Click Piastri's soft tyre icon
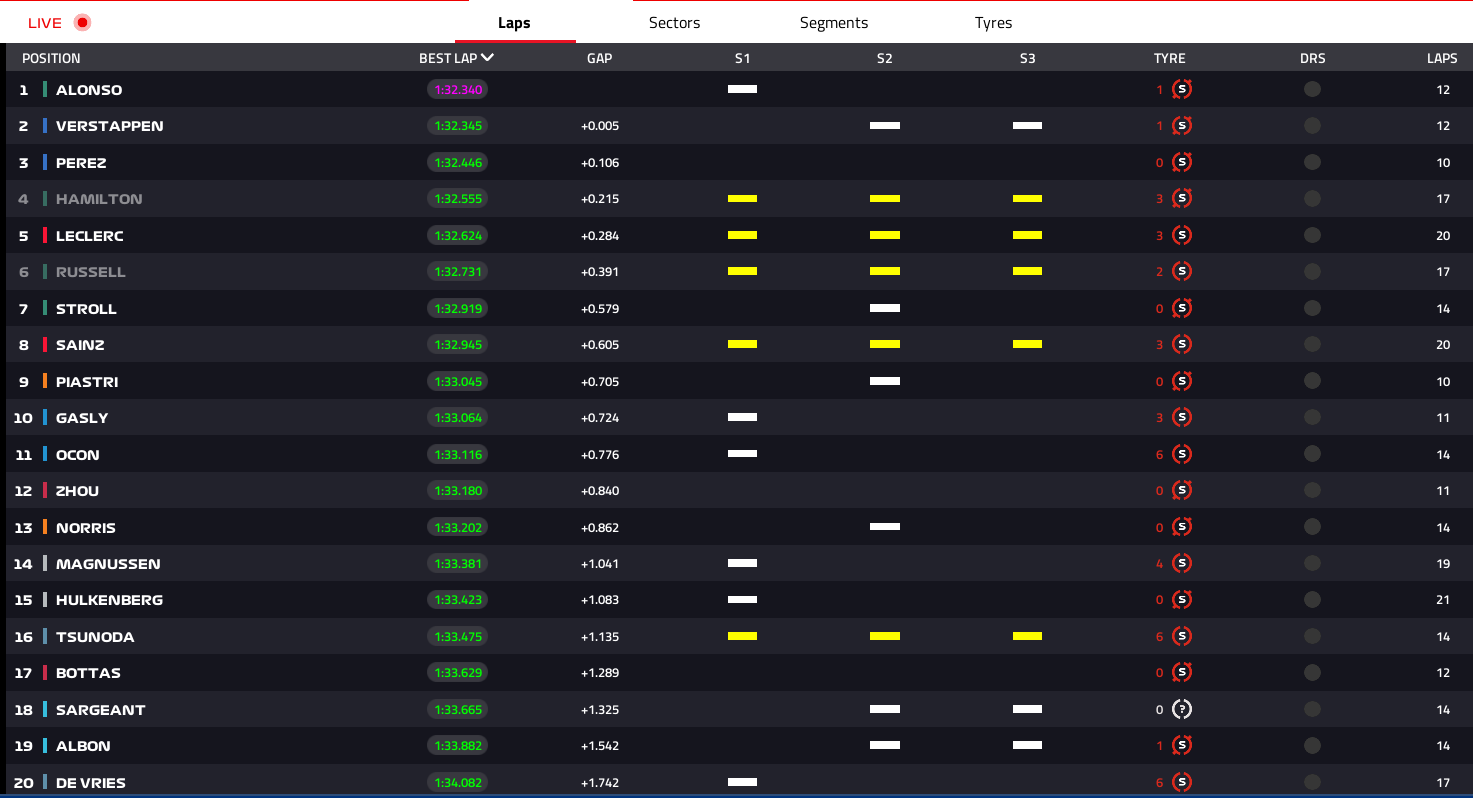Image resolution: width=1473 pixels, height=798 pixels. pyautogui.click(x=1182, y=381)
